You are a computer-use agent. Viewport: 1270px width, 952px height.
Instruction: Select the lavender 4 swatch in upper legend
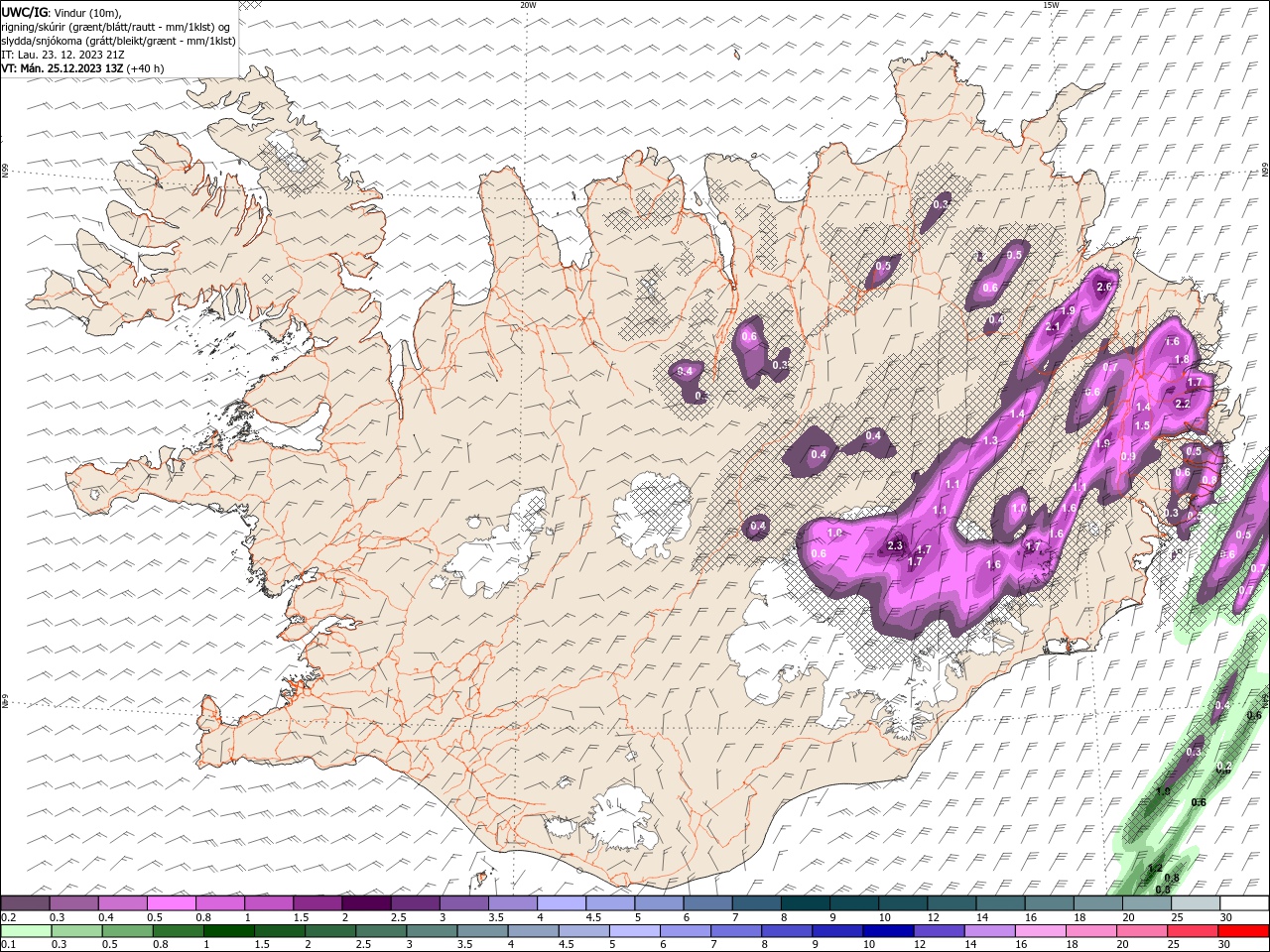point(562,903)
